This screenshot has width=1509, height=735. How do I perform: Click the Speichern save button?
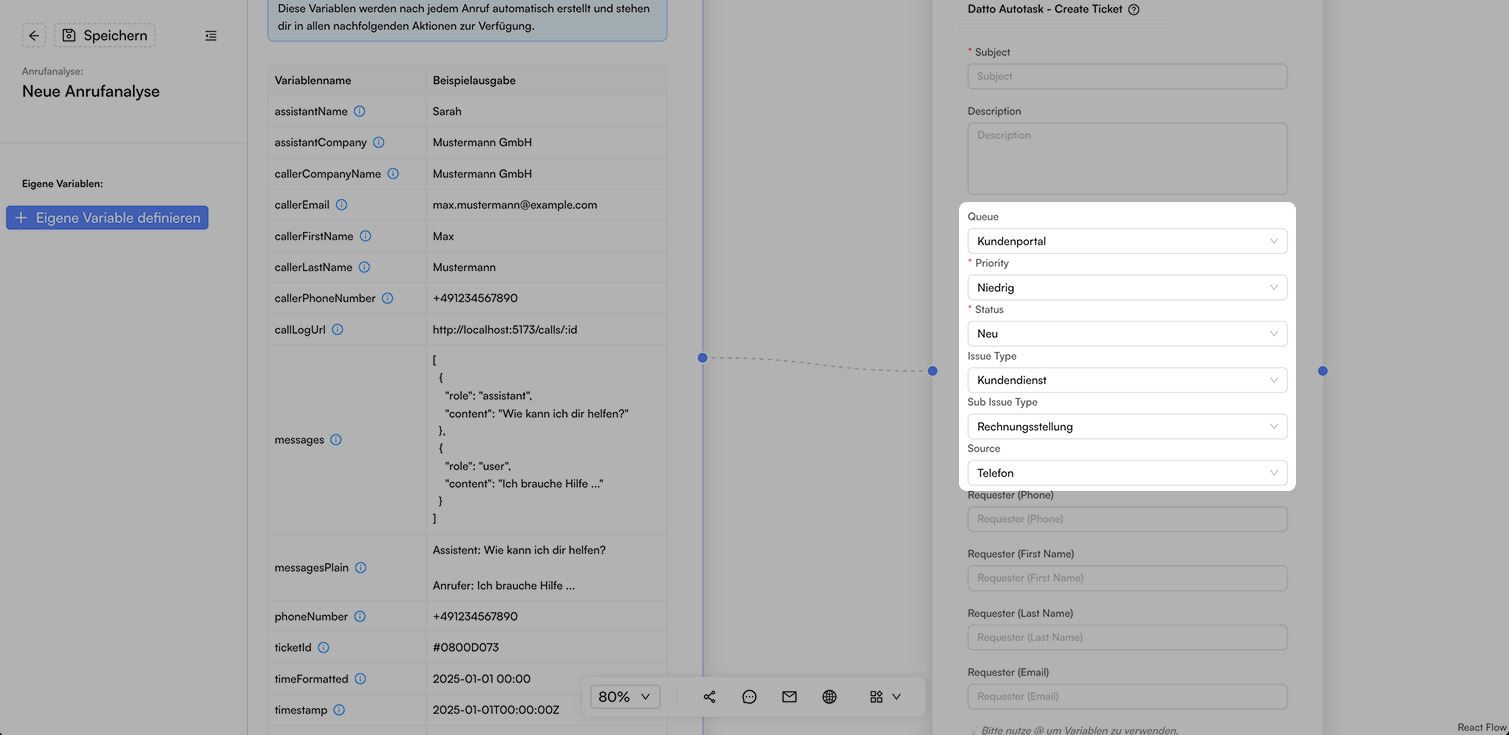[105, 36]
